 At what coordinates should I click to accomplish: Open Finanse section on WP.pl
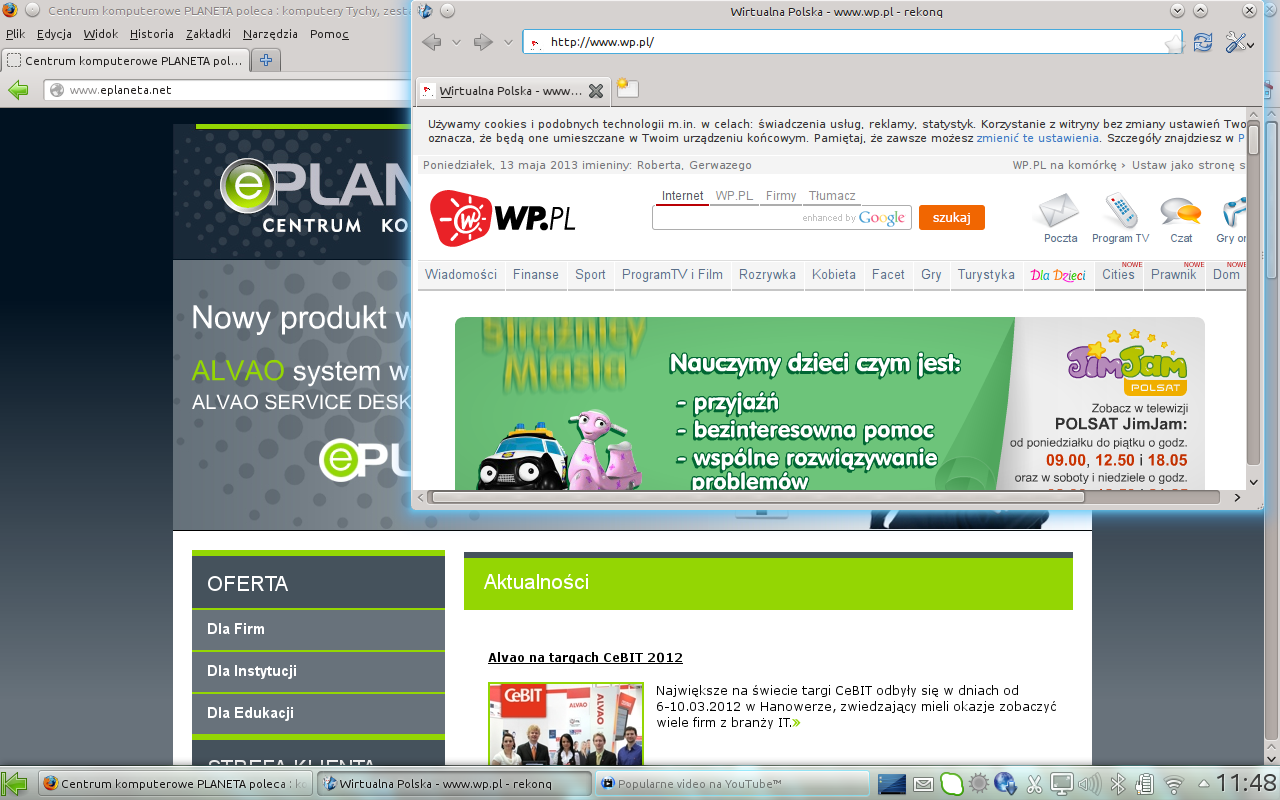click(x=536, y=275)
